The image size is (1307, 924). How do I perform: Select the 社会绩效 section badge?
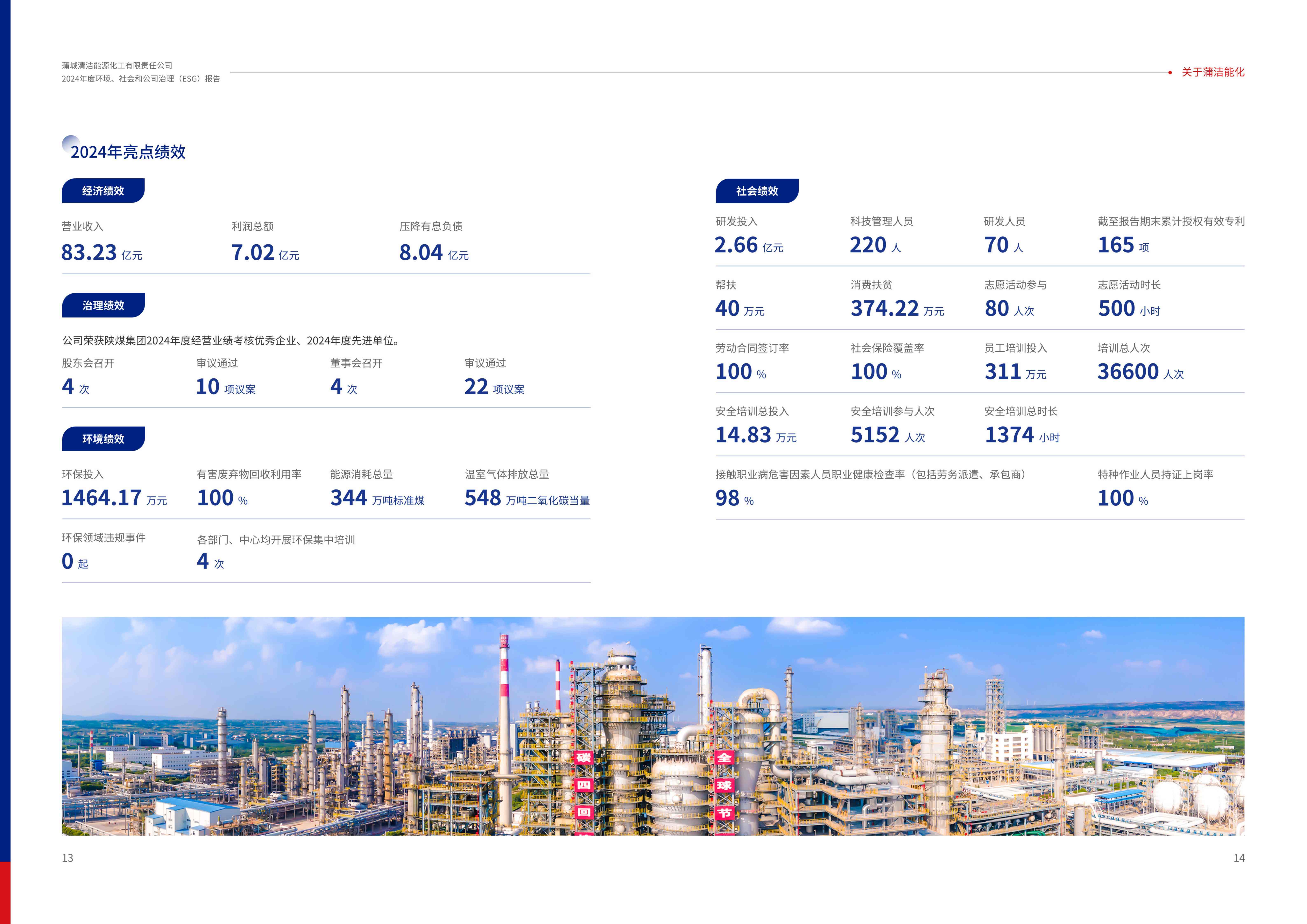point(757,191)
